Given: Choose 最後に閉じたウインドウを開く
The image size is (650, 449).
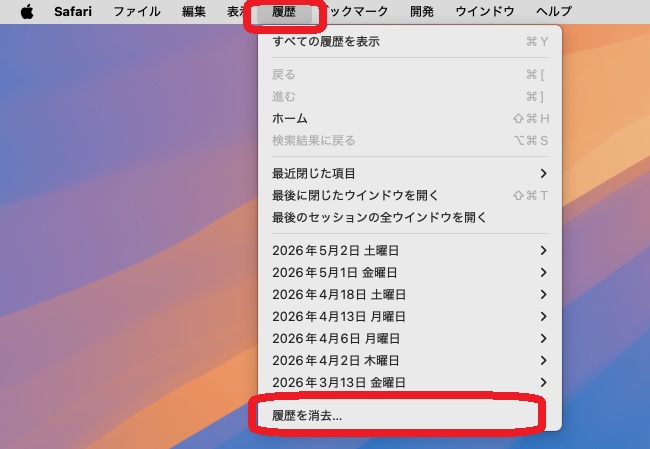Looking at the screenshot, I should (x=410, y=195).
